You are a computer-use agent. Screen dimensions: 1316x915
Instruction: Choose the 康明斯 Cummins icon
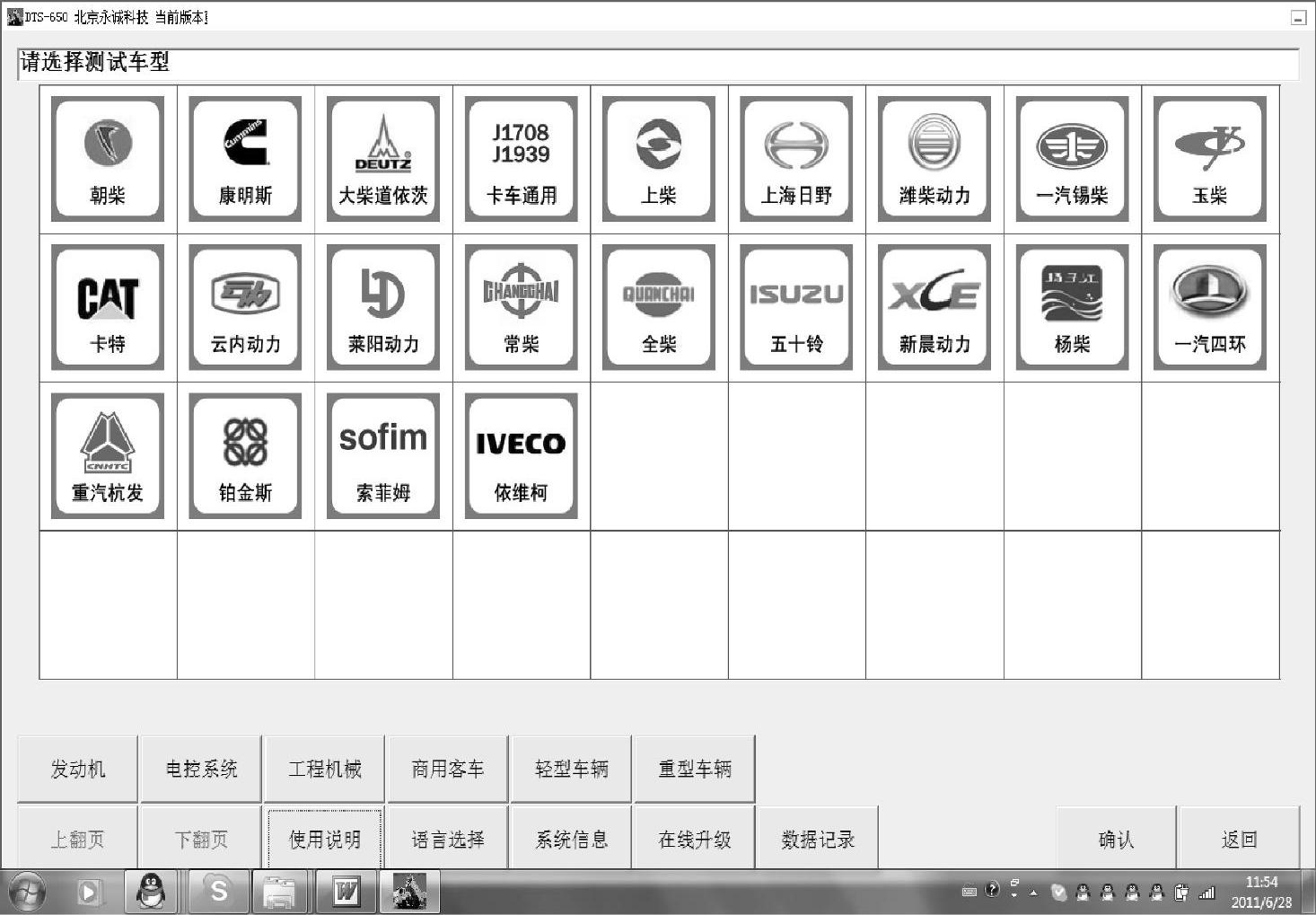(x=245, y=159)
